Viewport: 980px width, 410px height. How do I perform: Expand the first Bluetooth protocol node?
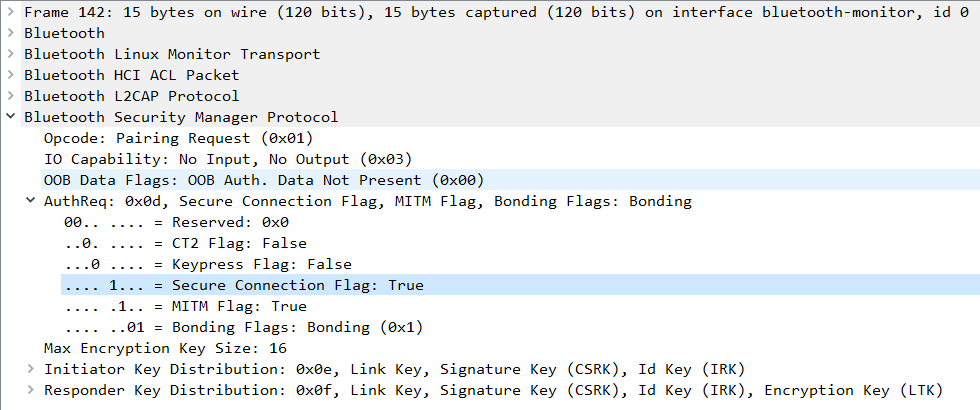tap(11, 33)
